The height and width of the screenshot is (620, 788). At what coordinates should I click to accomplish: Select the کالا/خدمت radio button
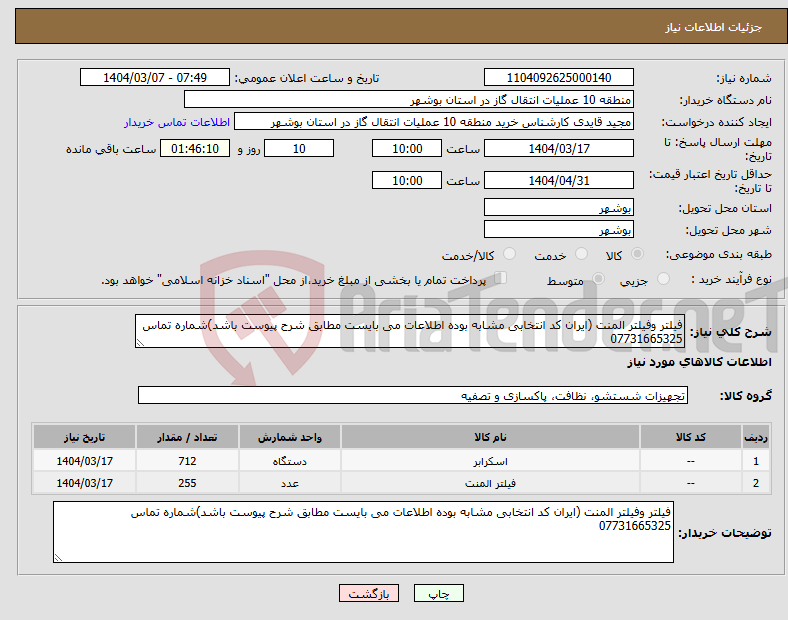pyautogui.click(x=509, y=254)
